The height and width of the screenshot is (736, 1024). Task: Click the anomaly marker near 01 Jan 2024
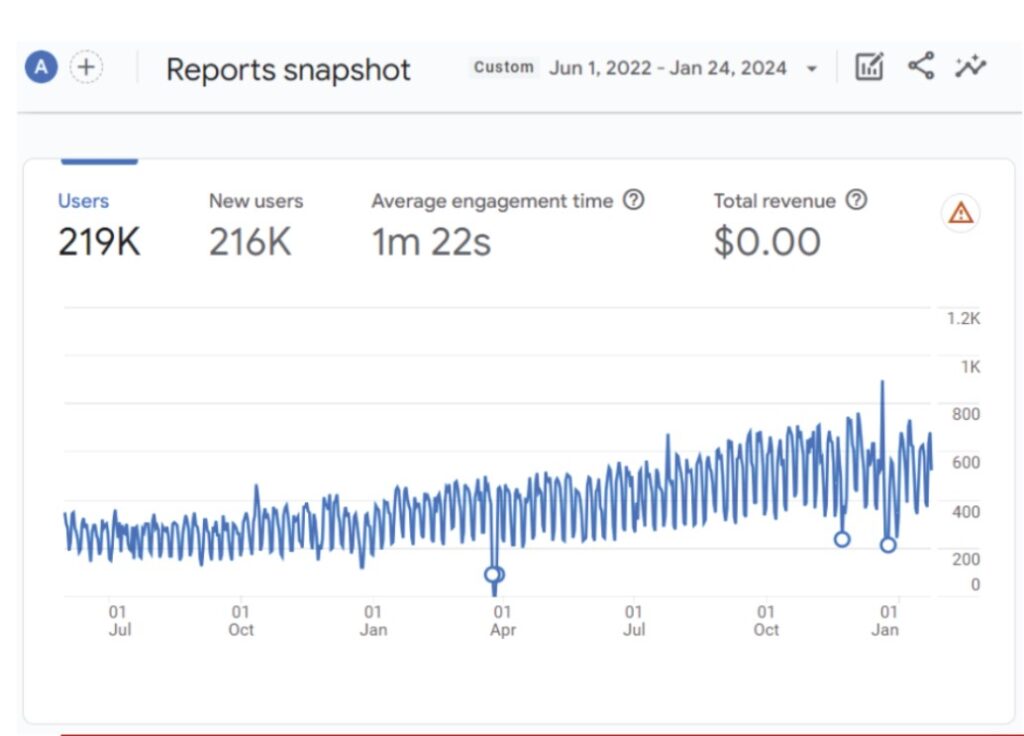click(888, 545)
